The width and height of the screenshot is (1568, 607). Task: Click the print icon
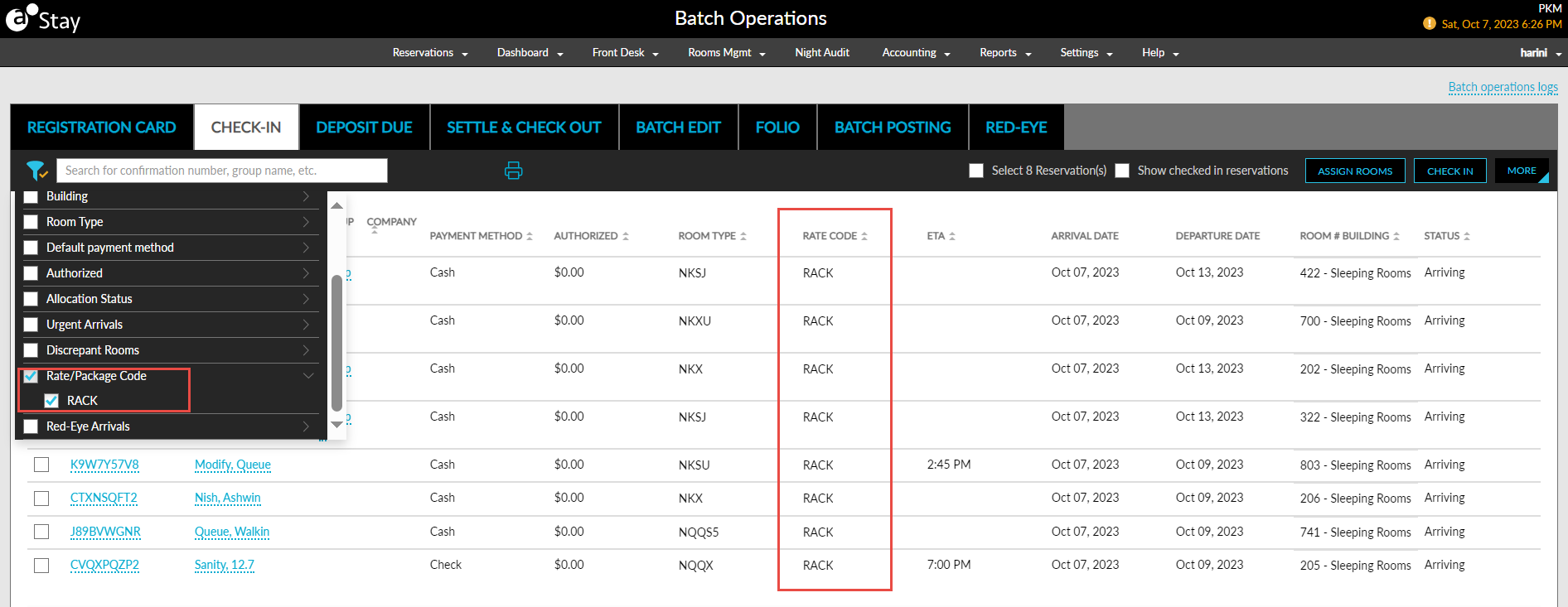coord(514,171)
